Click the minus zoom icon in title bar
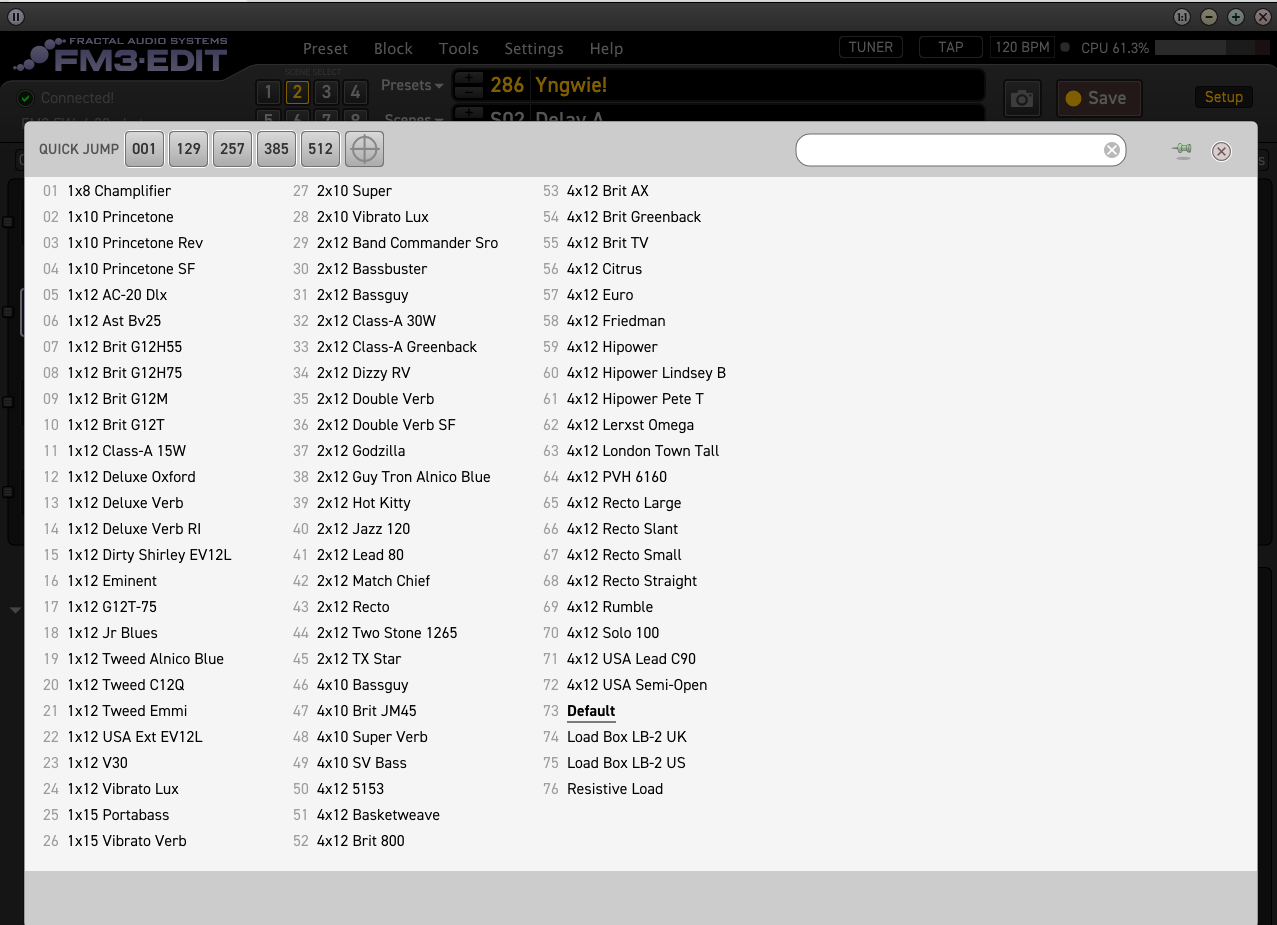This screenshot has width=1277, height=925. (1209, 16)
